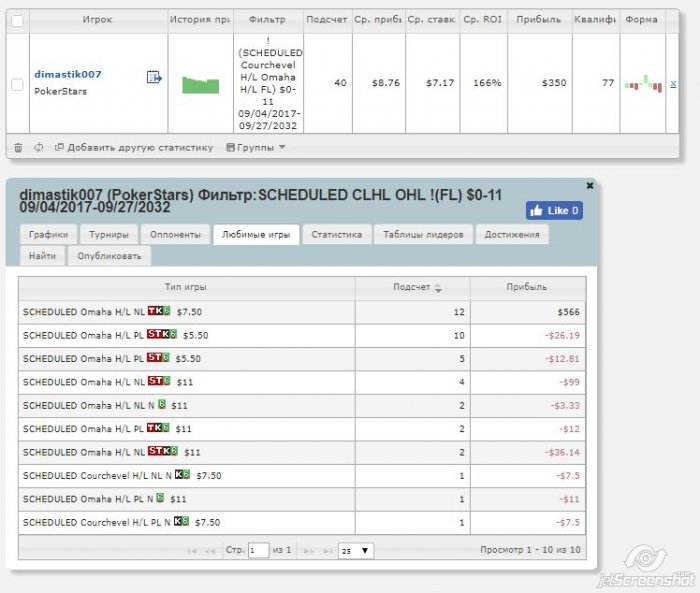Open the rows-per-page dropdown
This screenshot has height=593, width=700.
click(356, 551)
